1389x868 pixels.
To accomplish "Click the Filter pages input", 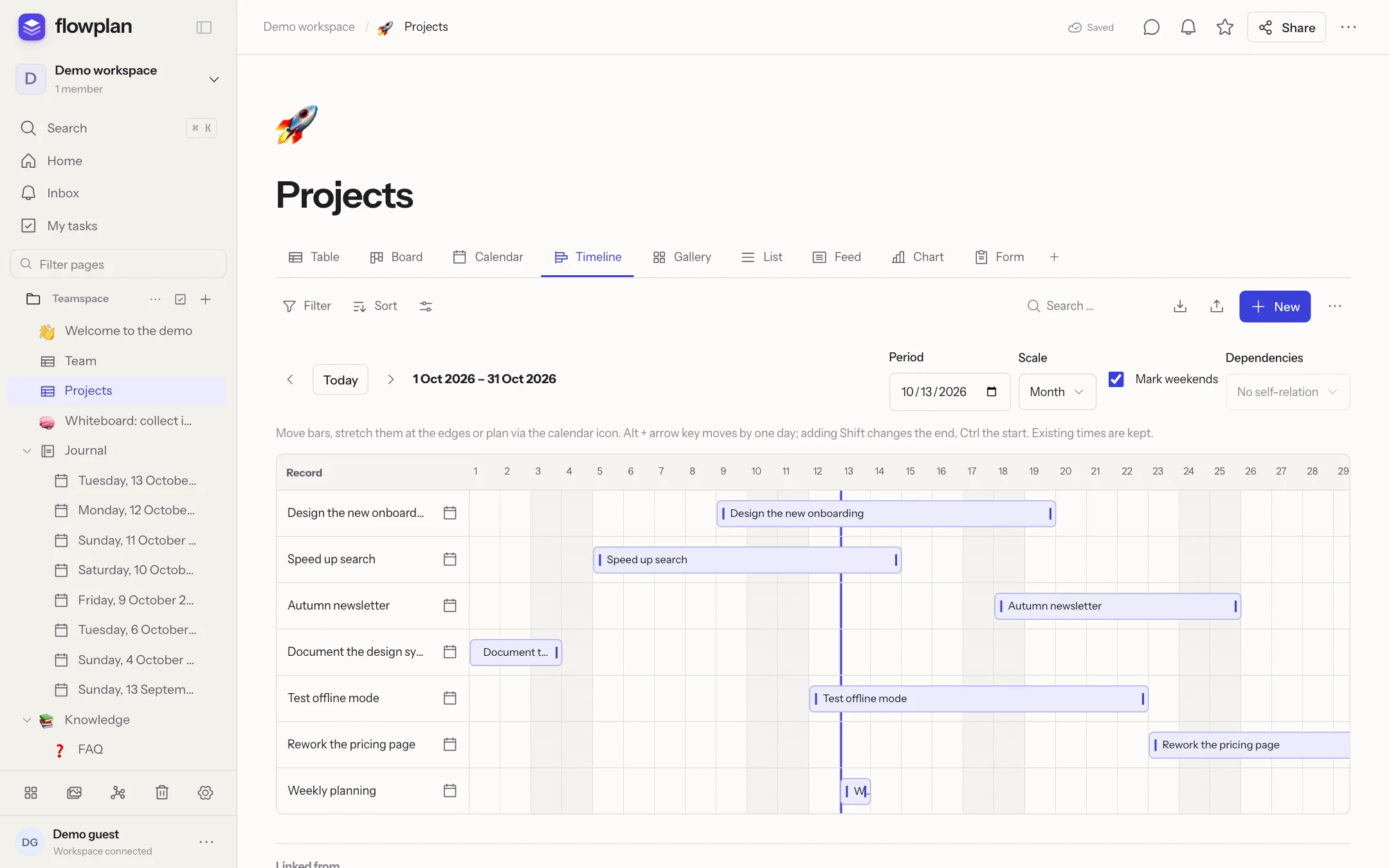I will point(118,264).
